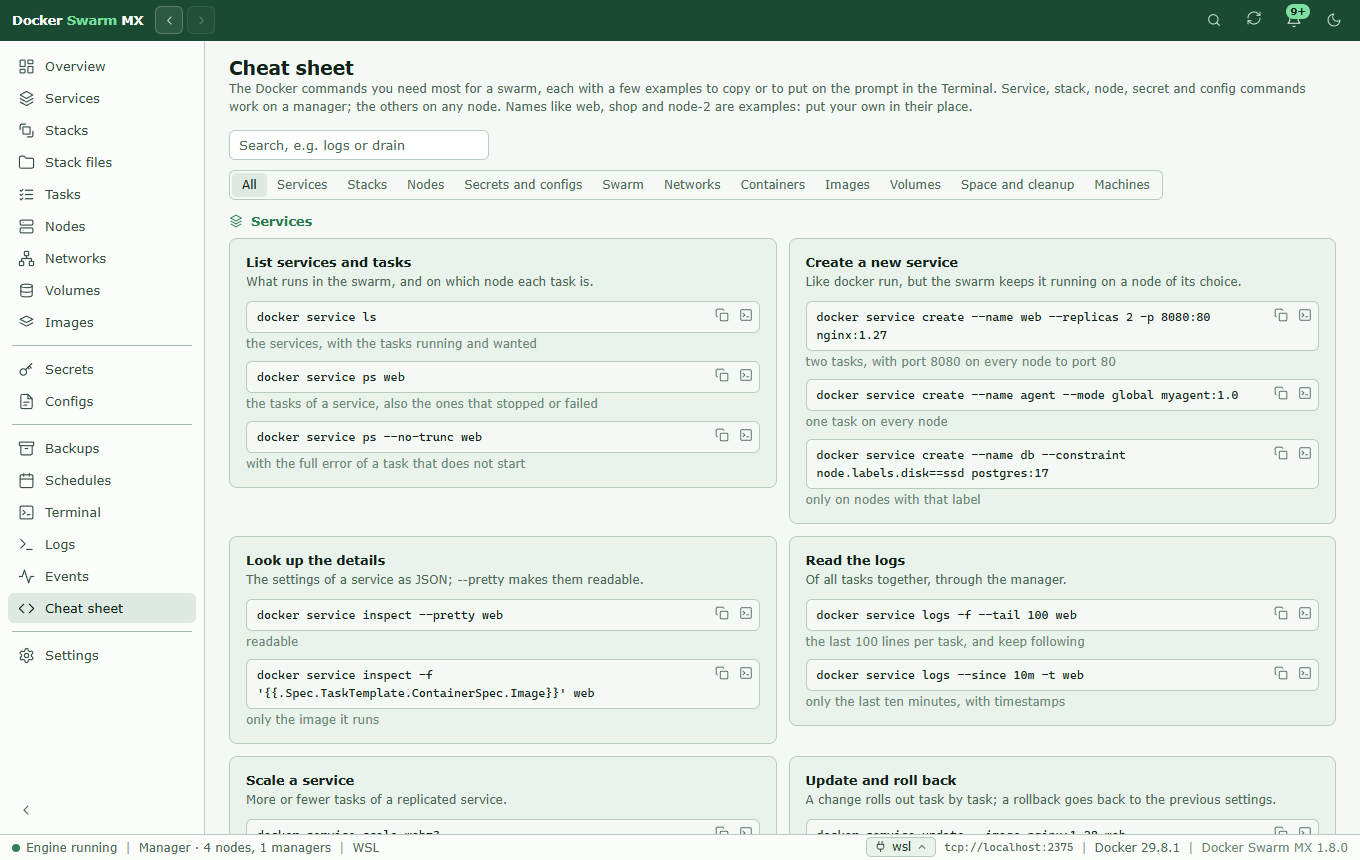Collapse the sidebar with the bottom chevron

point(27,810)
